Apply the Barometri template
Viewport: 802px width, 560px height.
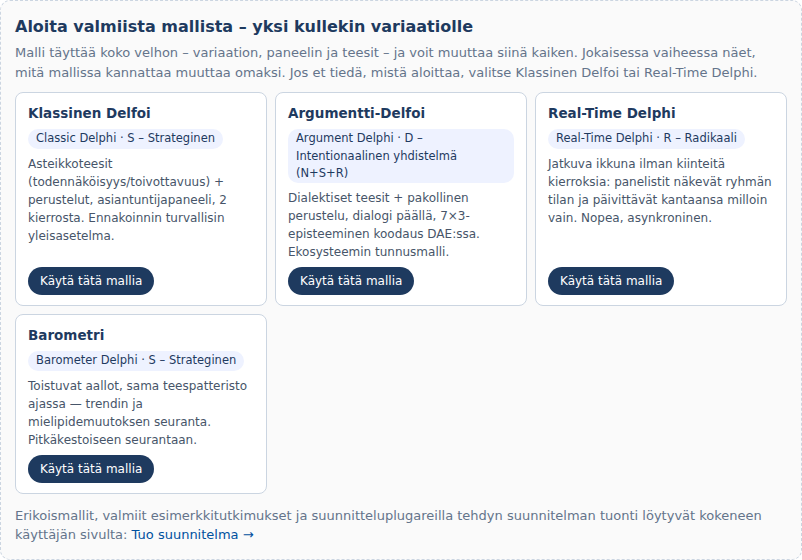91,469
